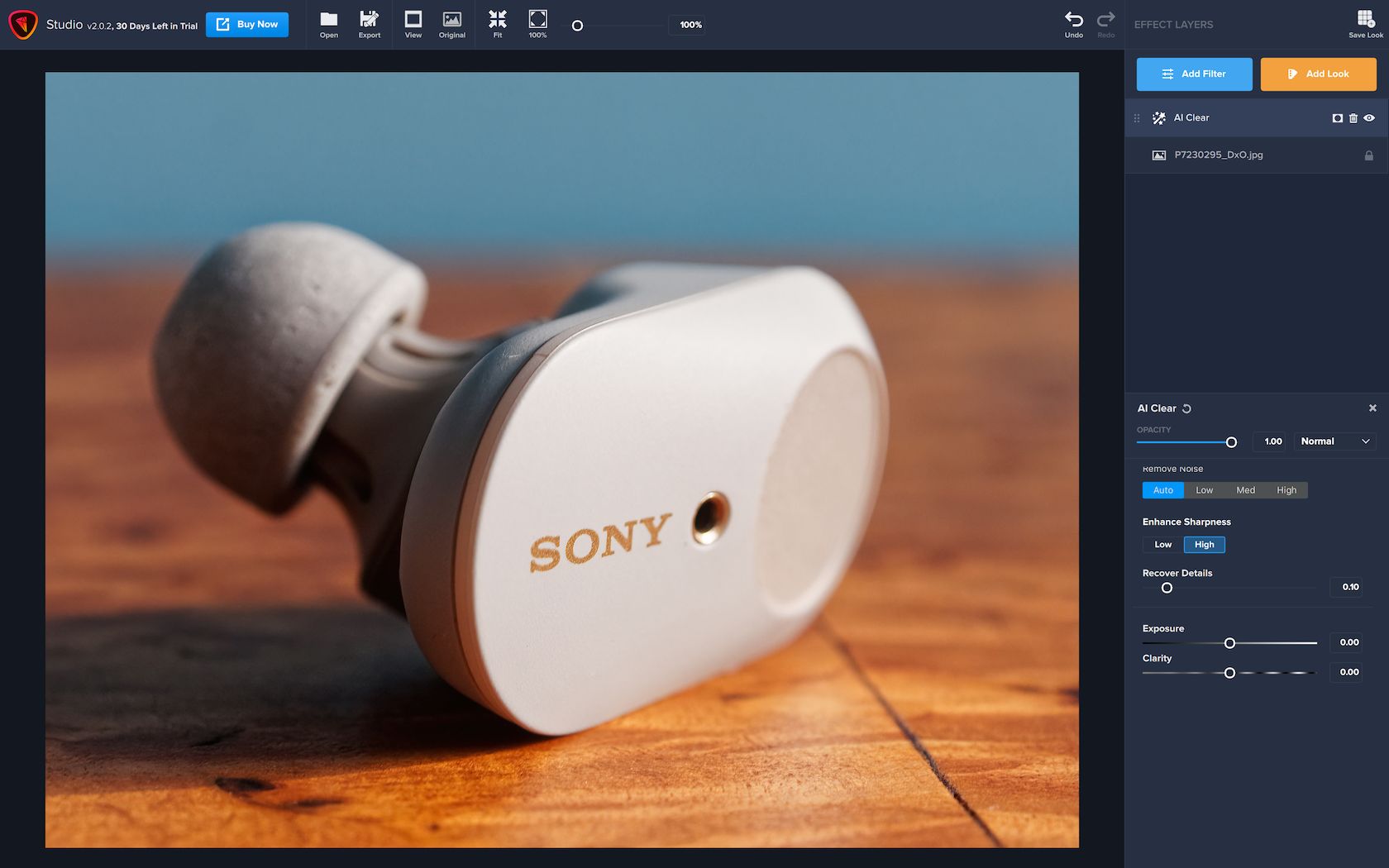Click the Recover Details value field 0.10
Screen dimensions: 1389x868
[1346, 587]
